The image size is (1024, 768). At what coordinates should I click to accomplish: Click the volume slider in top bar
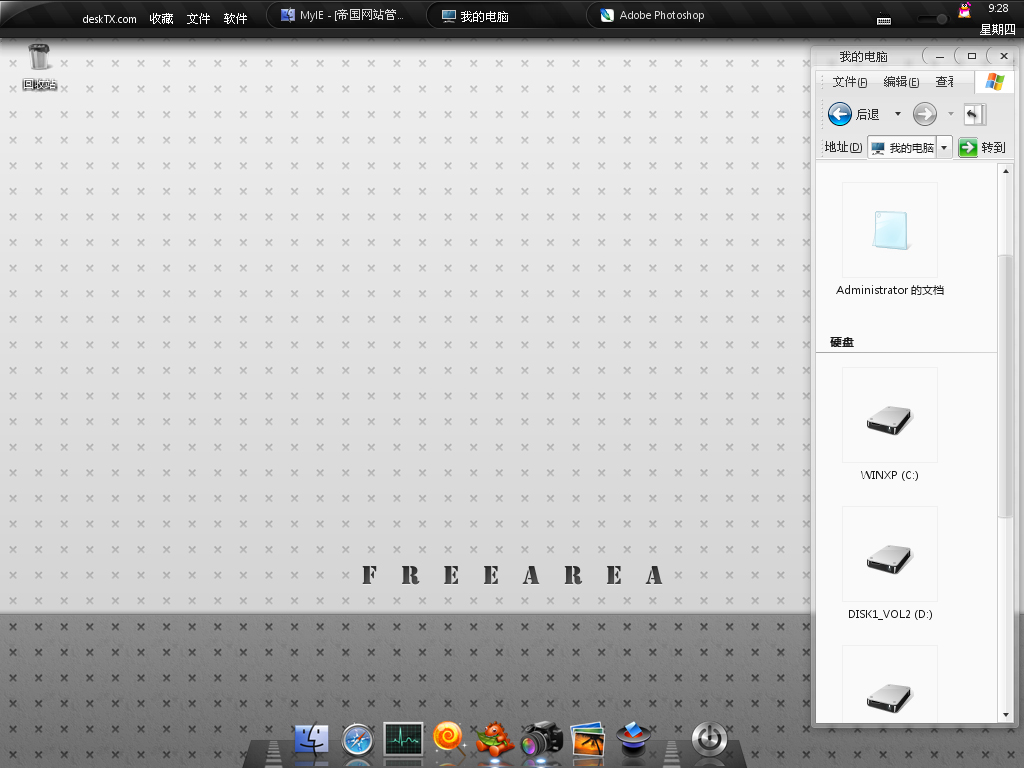[940, 19]
